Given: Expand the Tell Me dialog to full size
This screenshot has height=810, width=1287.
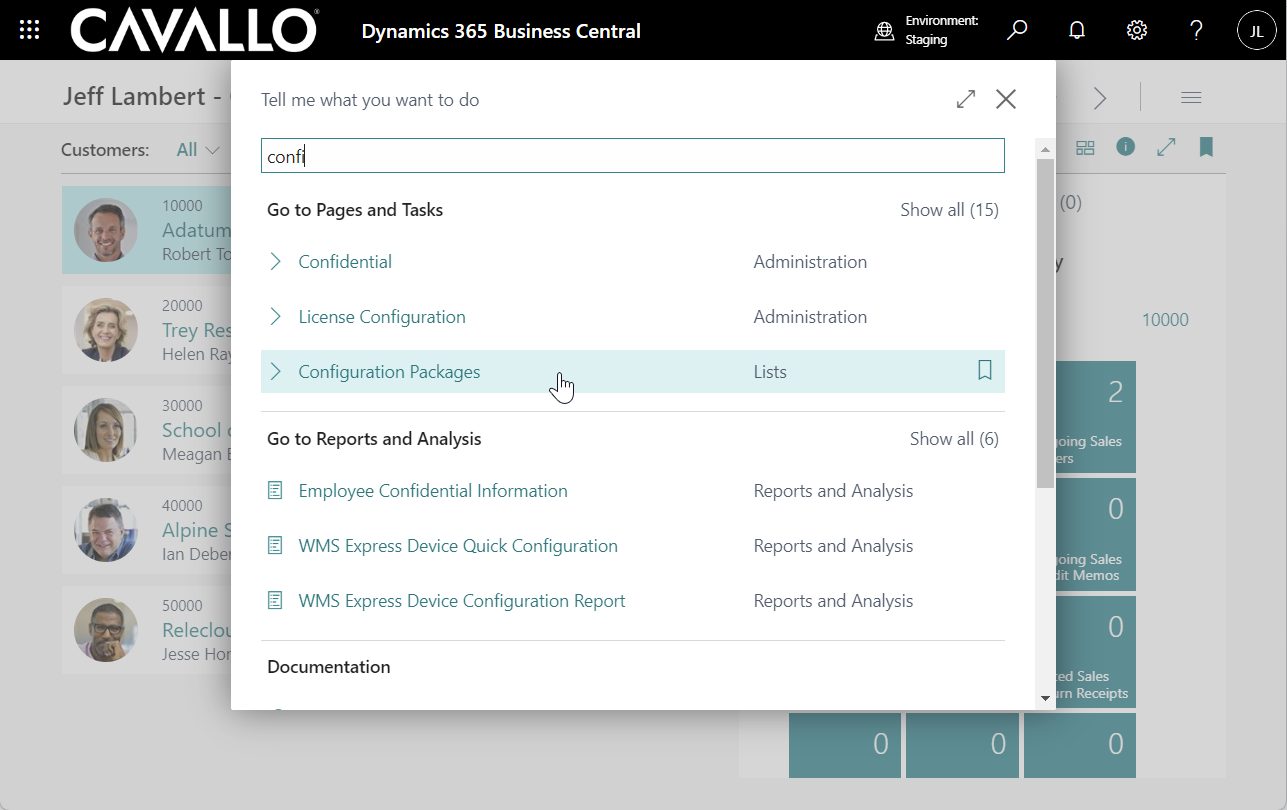Looking at the screenshot, I should tap(966, 99).
